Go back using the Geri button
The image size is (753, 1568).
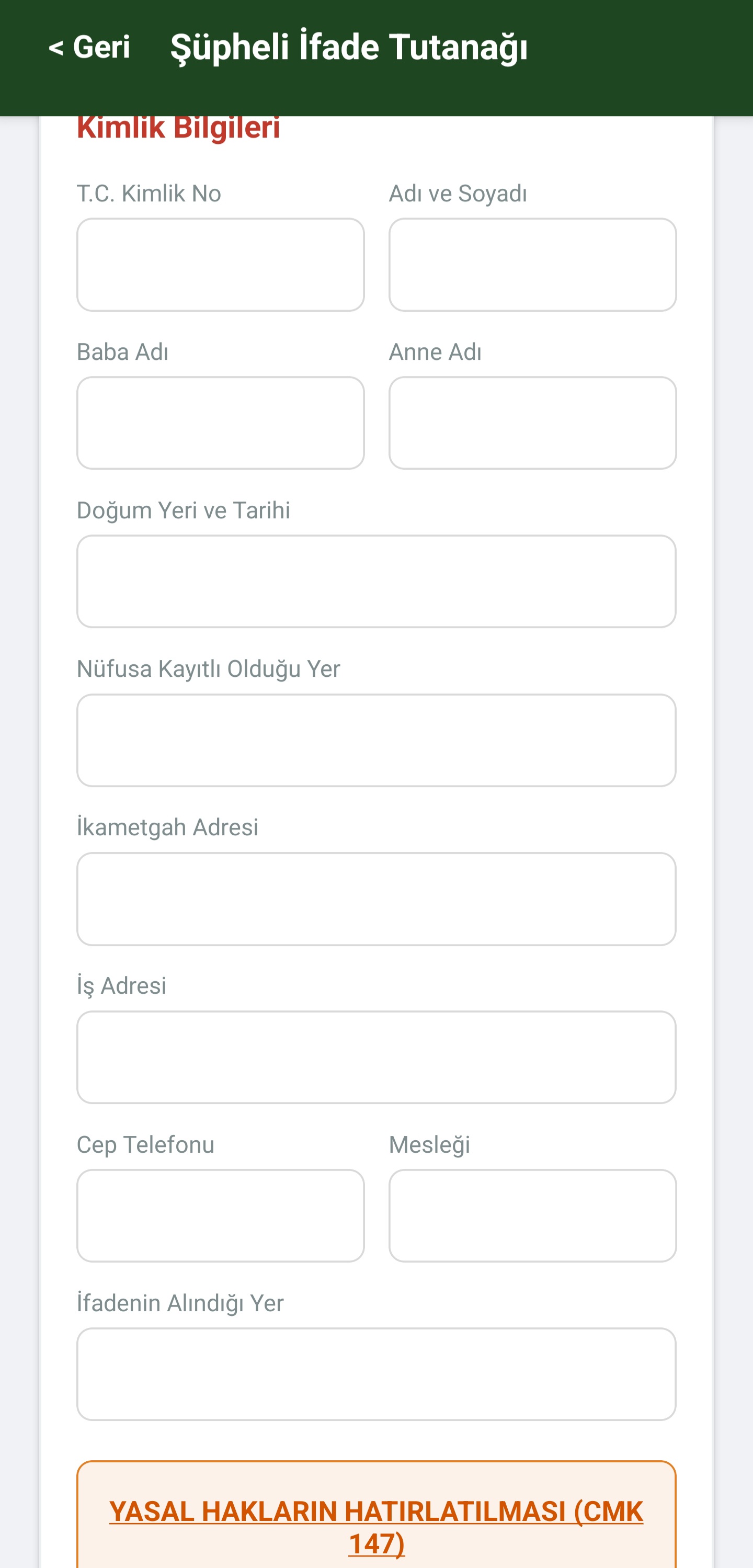(89, 47)
